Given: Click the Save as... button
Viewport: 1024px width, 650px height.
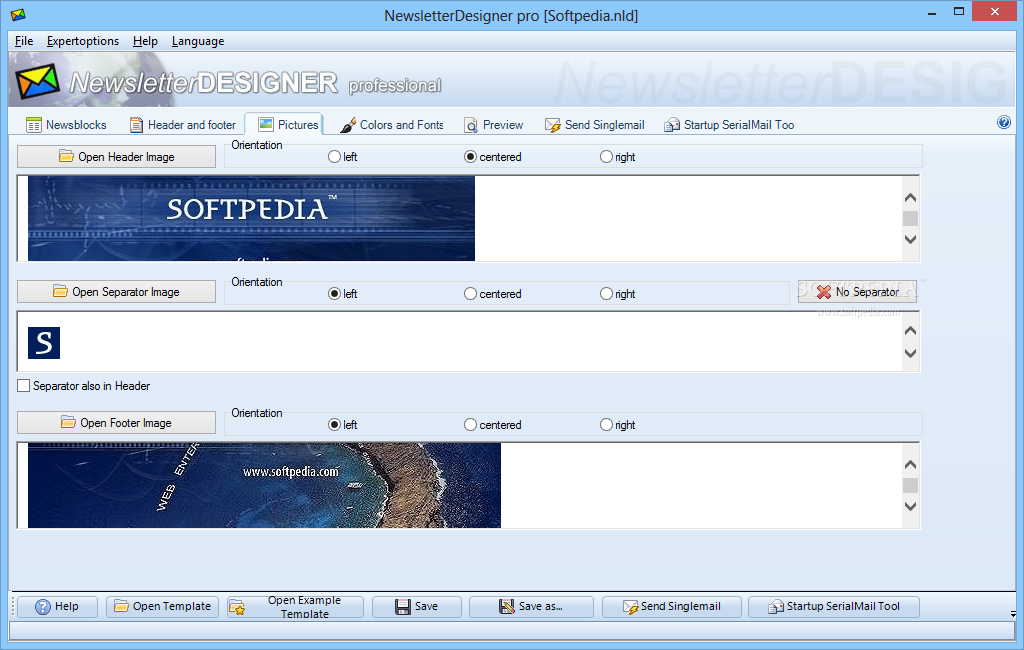Looking at the screenshot, I should pyautogui.click(x=531, y=606).
